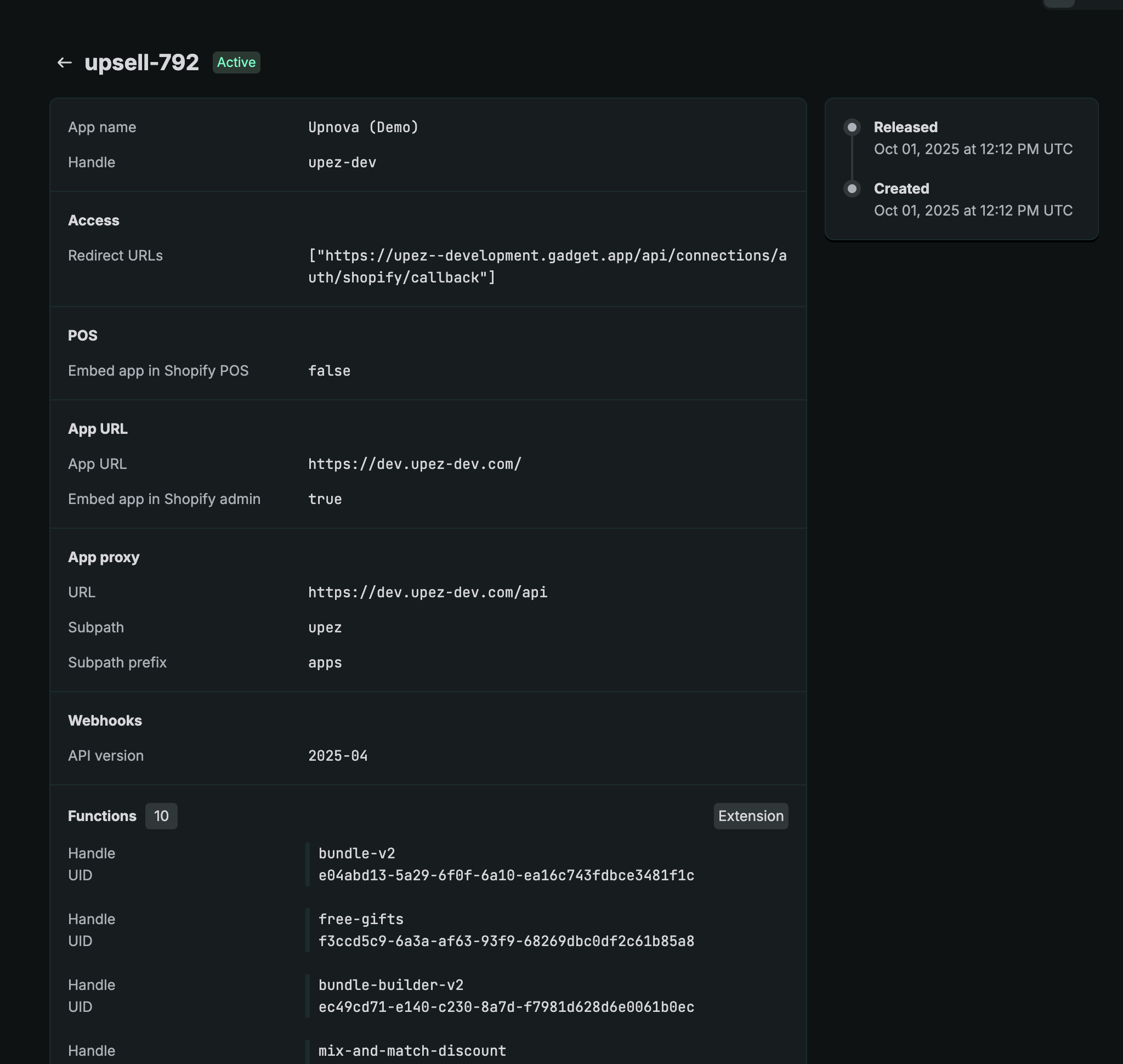Click the Created timeline dot
Viewport: 1123px width, 1064px height.
point(852,188)
